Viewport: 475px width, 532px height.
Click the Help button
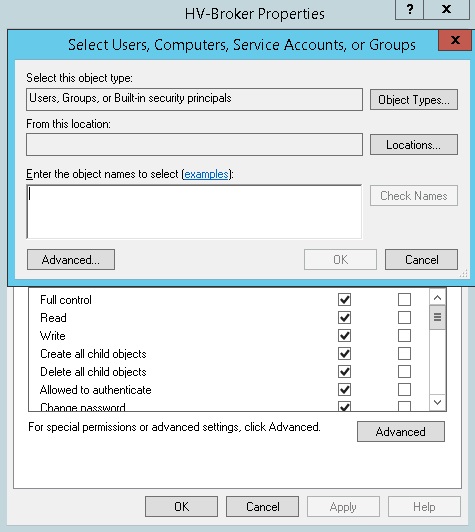[424, 507]
